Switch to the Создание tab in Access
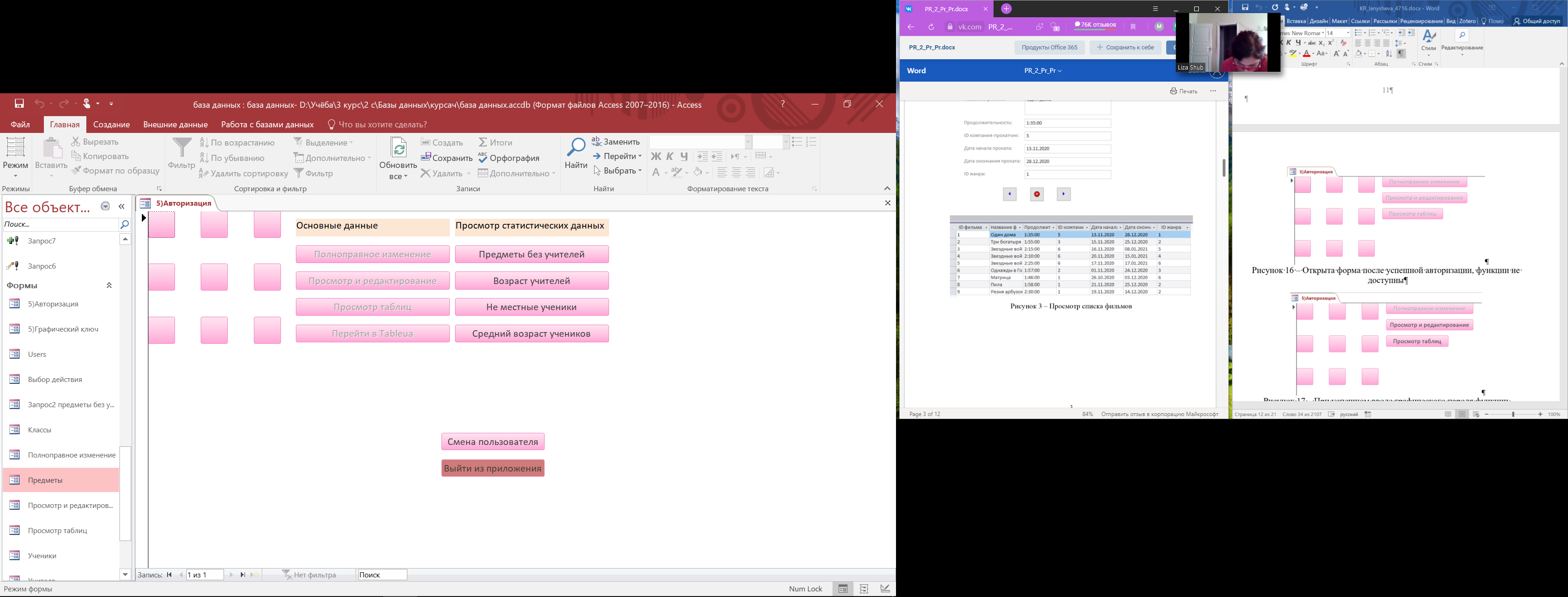1568x597 pixels. tap(112, 124)
